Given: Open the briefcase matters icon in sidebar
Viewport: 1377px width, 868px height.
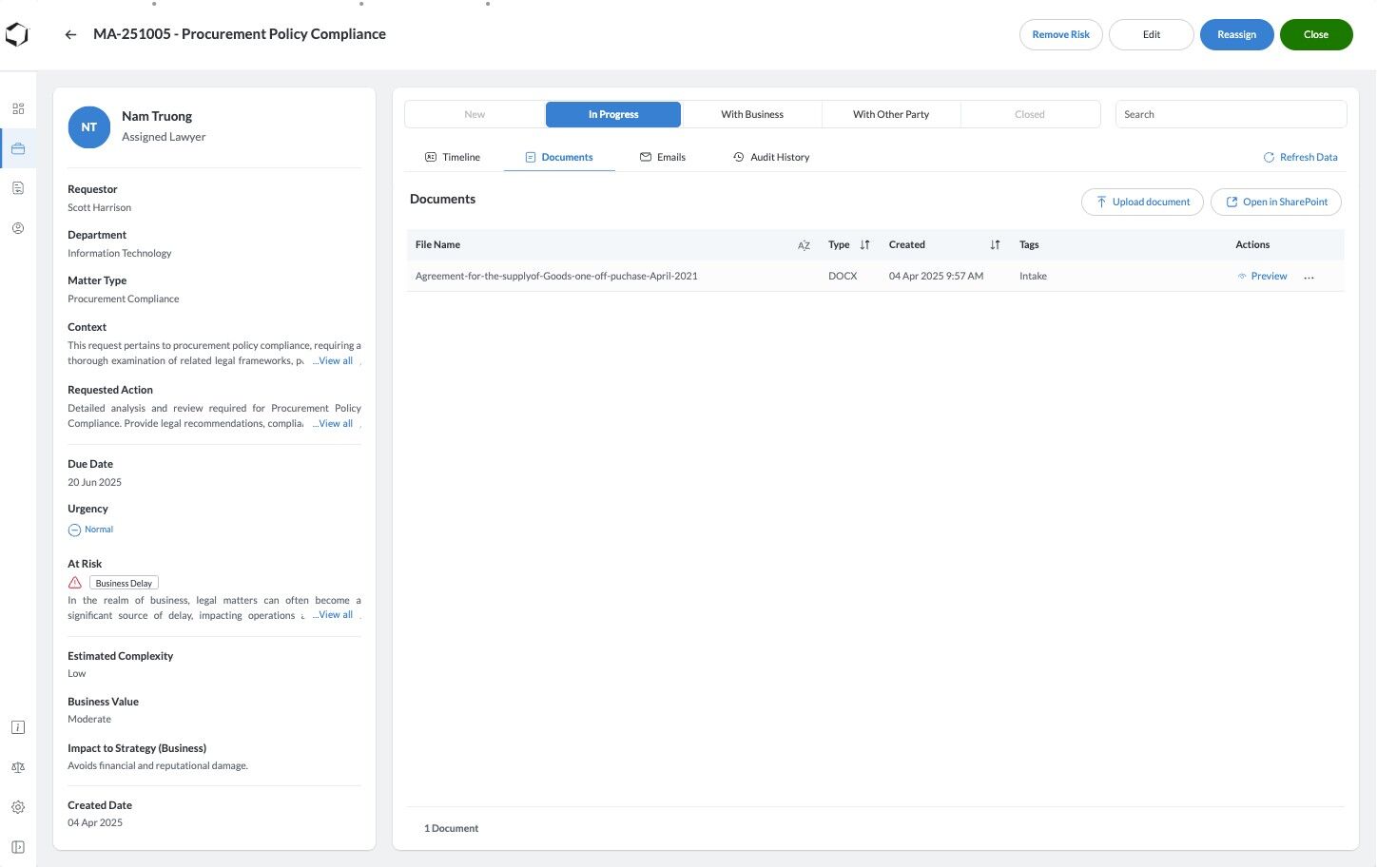Looking at the screenshot, I should pyautogui.click(x=18, y=148).
